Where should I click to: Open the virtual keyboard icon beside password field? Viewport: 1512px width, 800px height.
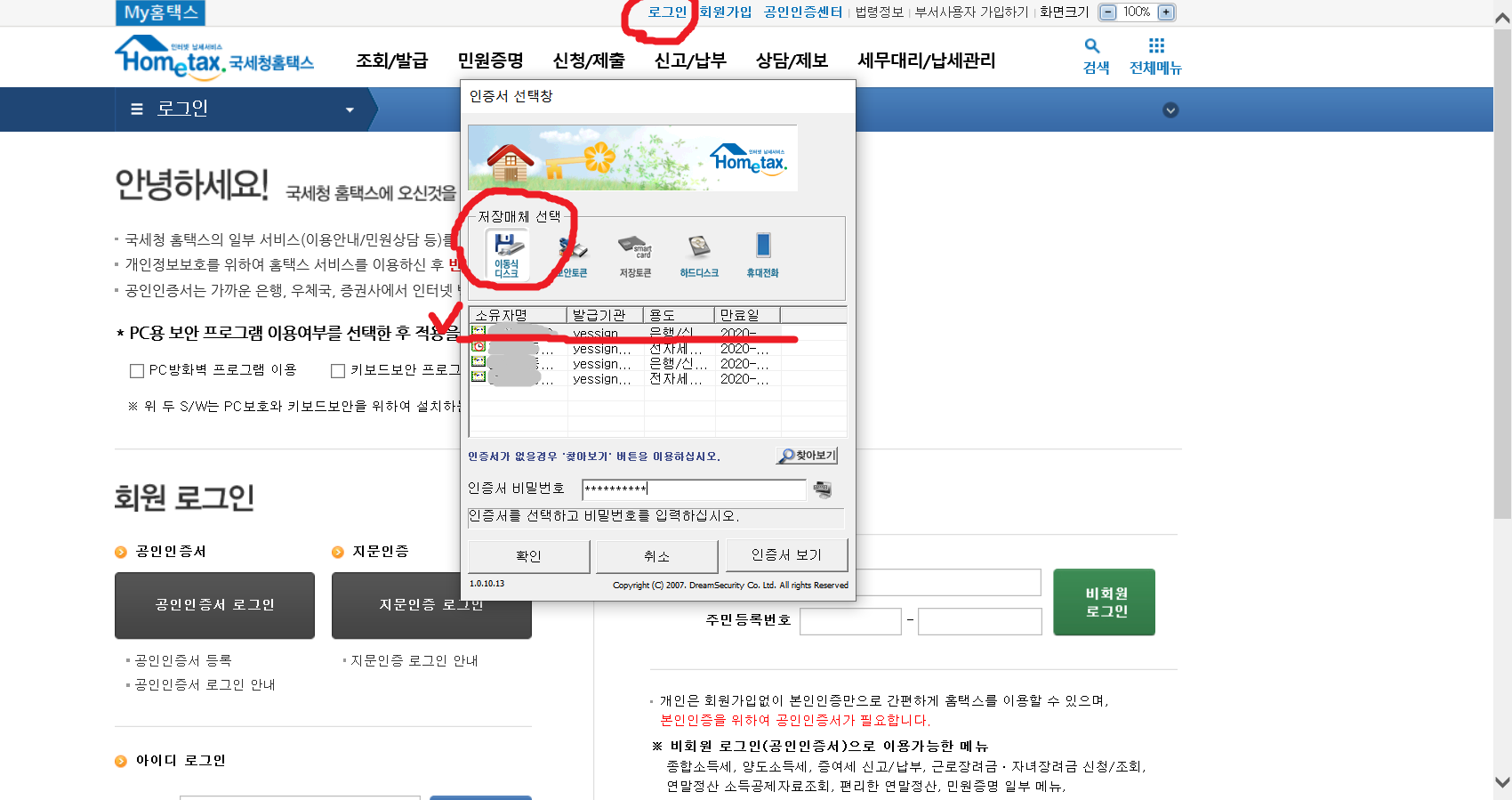click(x=823, y=489)
